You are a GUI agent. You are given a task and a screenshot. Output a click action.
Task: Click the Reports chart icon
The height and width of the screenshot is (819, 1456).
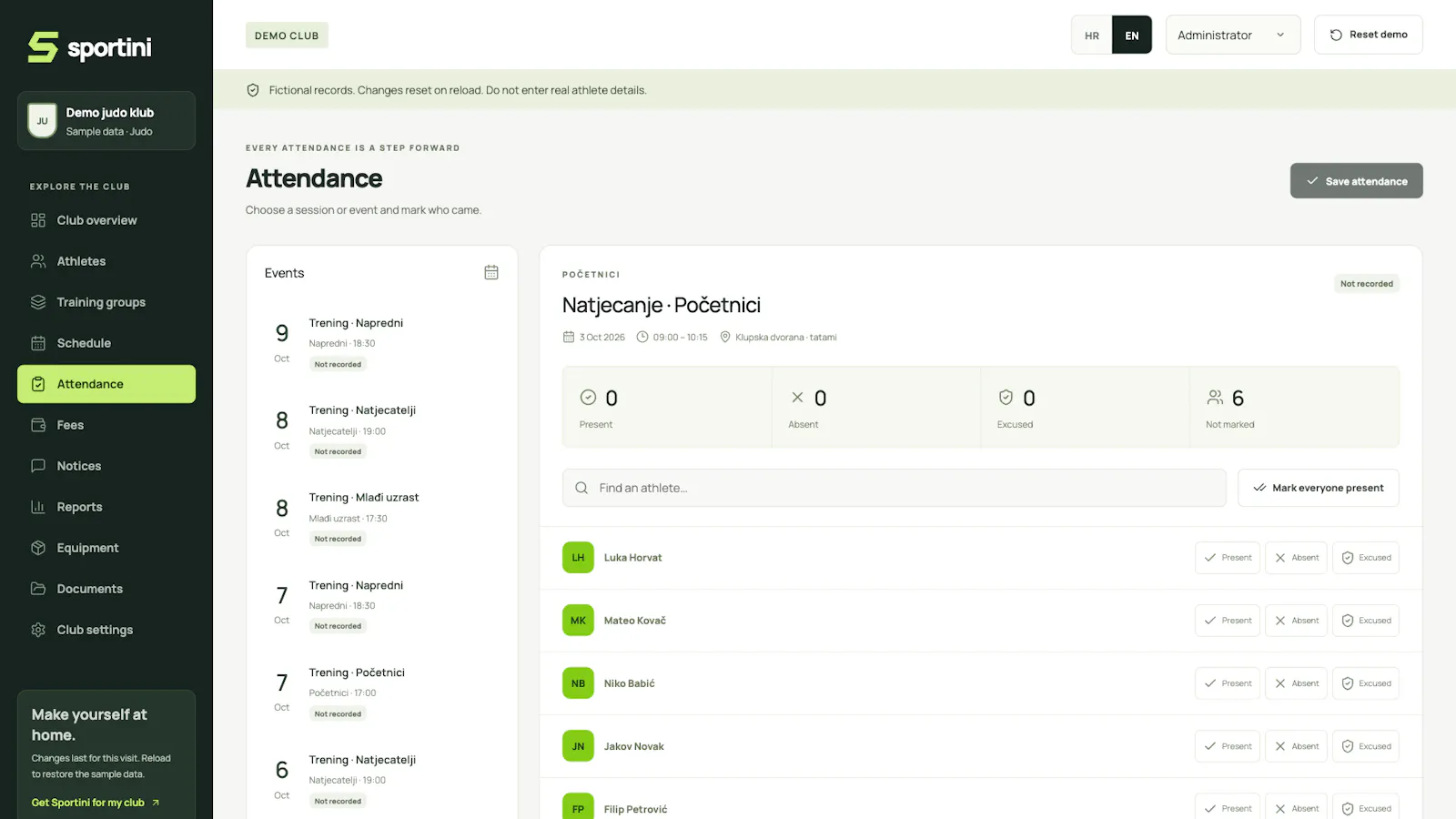coord(38,507)
